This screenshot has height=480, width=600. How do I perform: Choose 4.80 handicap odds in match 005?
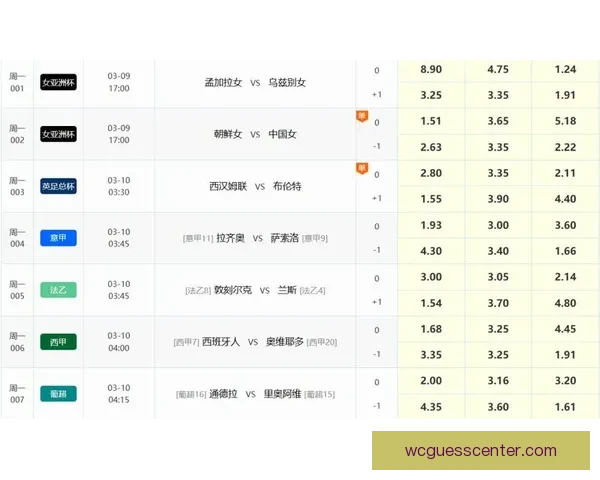click(565, 303)
